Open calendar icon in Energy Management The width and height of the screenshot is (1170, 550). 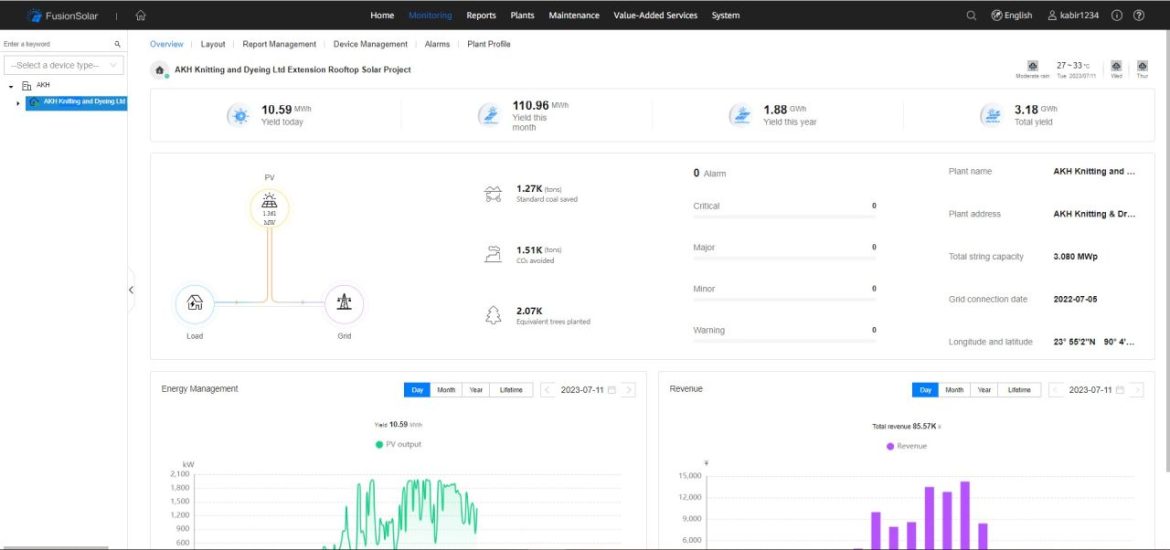pyautogui.click(x=612, y=390)
